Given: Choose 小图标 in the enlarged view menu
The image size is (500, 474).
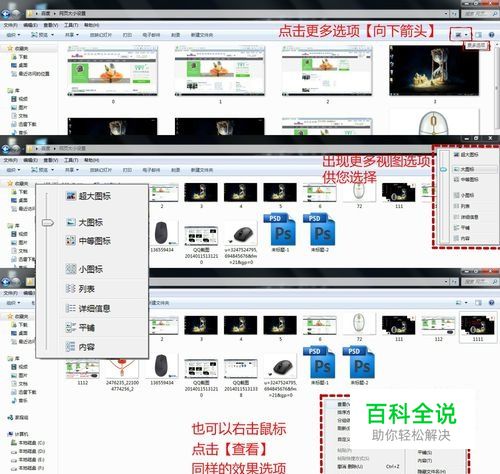Looking at the screenshot, I should [x=85, y=269].
